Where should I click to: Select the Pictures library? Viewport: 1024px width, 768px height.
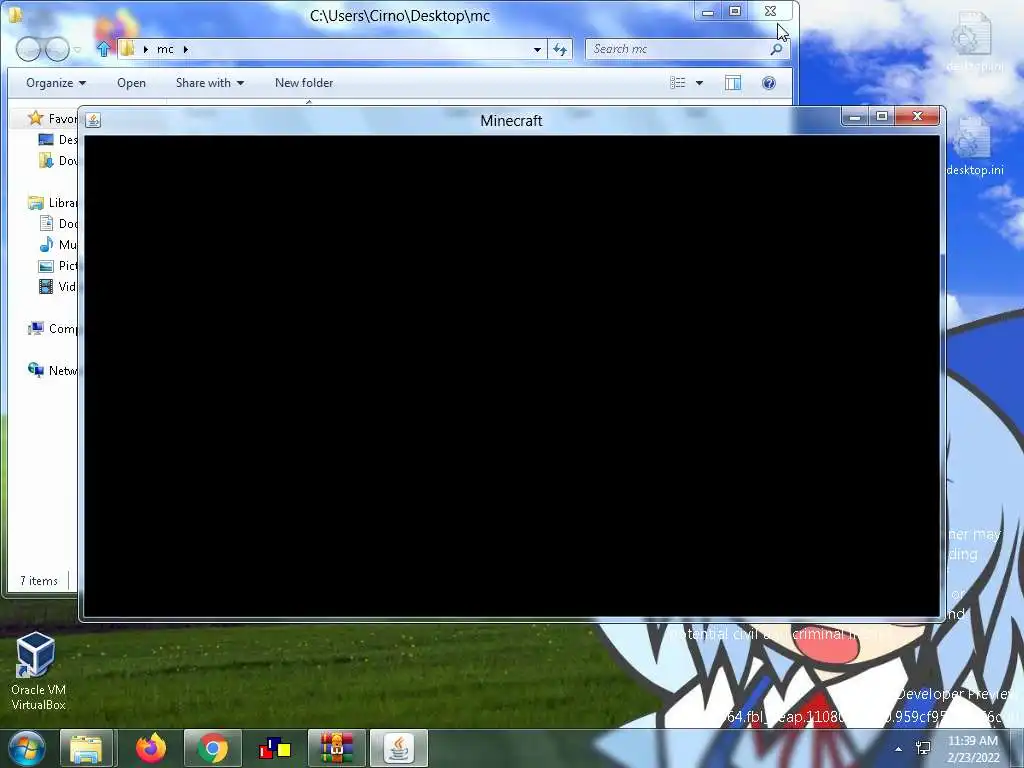[58, 265]
